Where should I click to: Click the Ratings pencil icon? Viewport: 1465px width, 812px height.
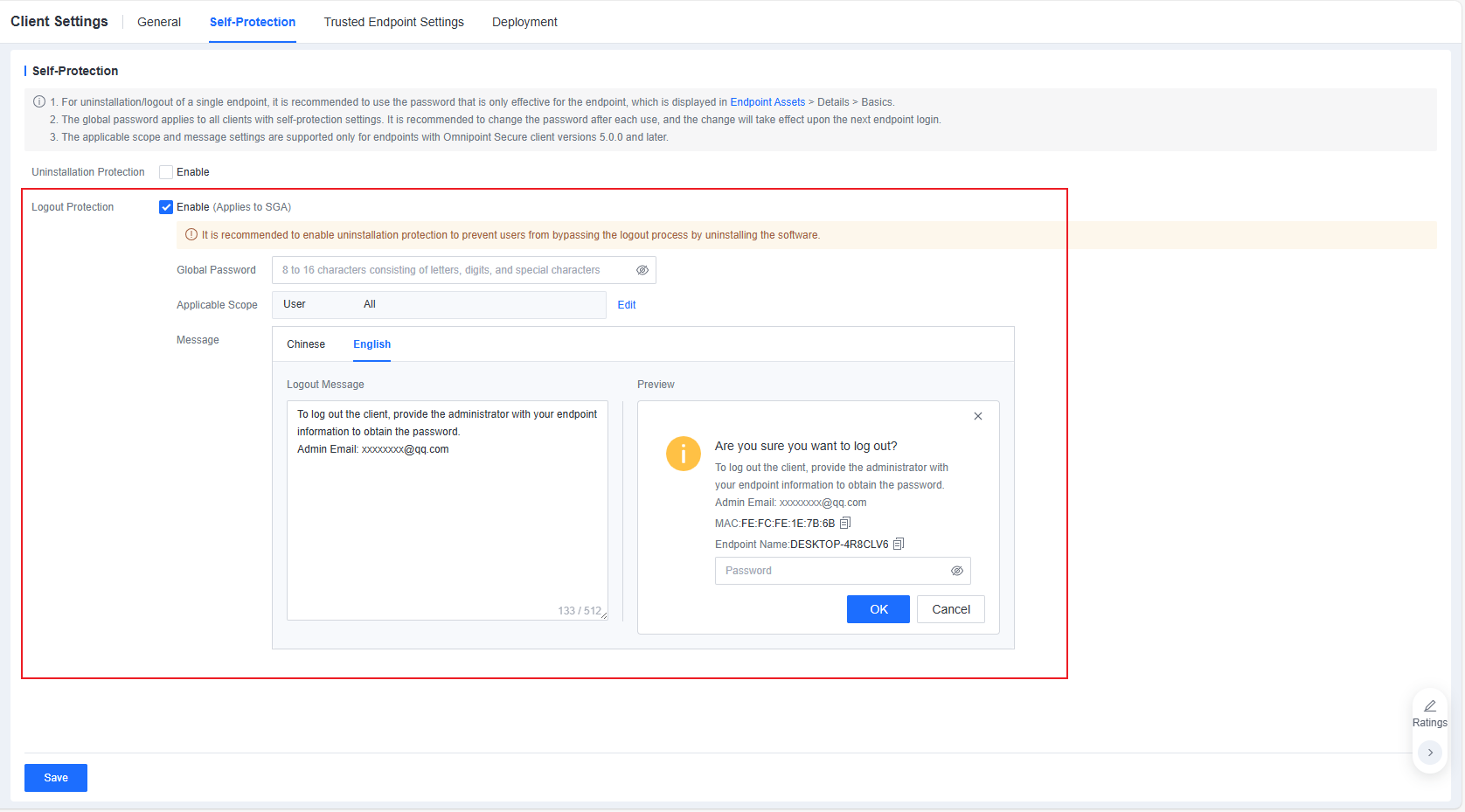click(1430, 706)
